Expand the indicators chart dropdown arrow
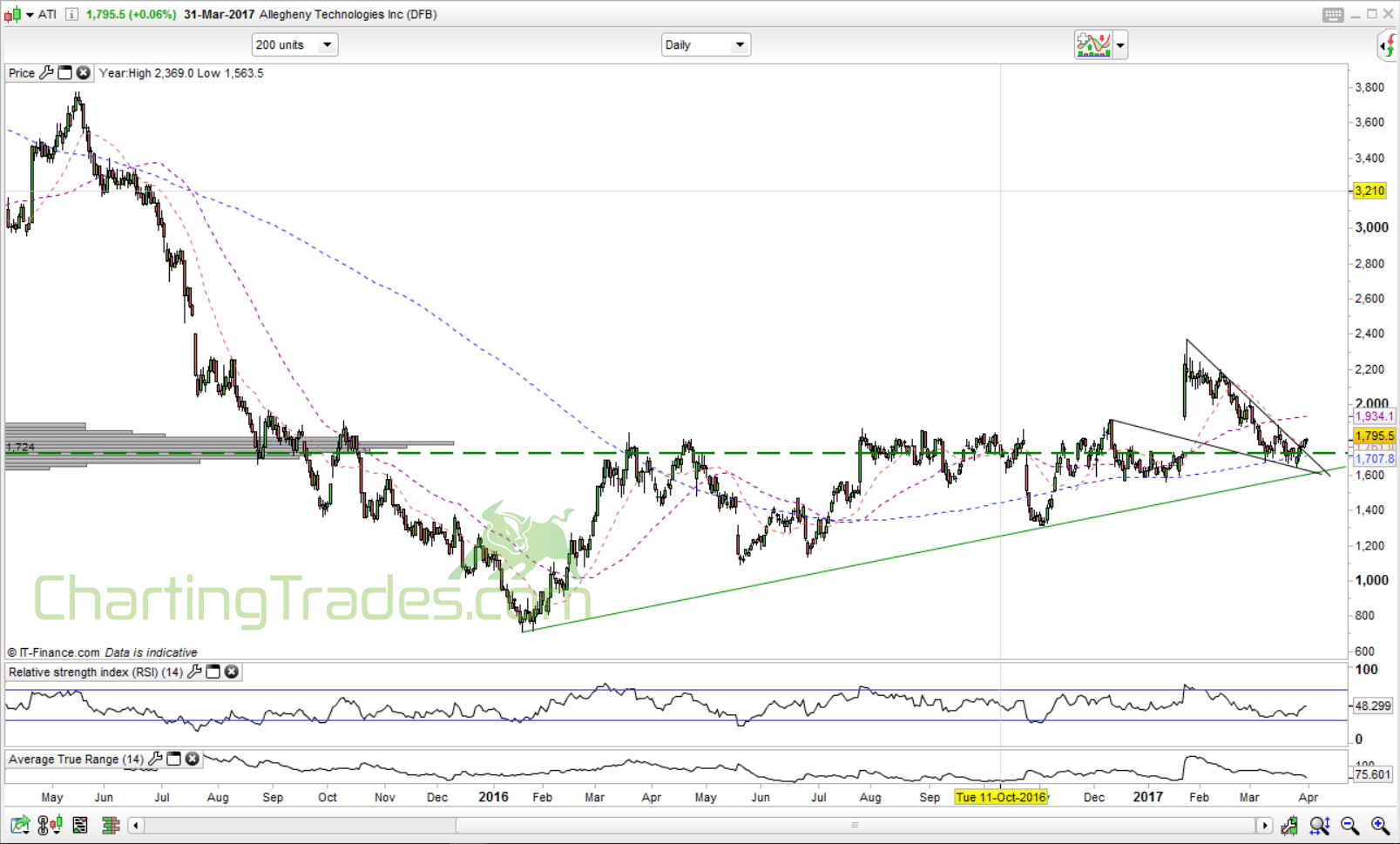The height and width of the screenshot is (844, 1400). 1120,44
